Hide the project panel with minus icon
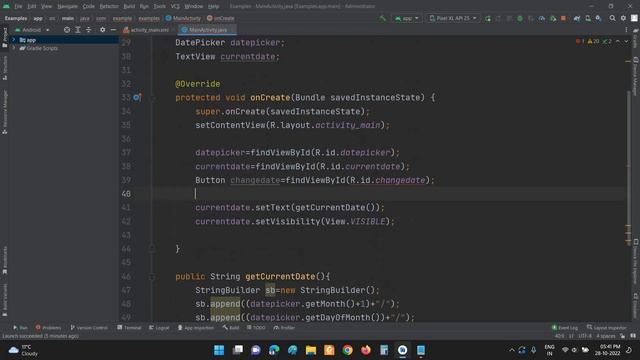 click(x=113, y=30)
